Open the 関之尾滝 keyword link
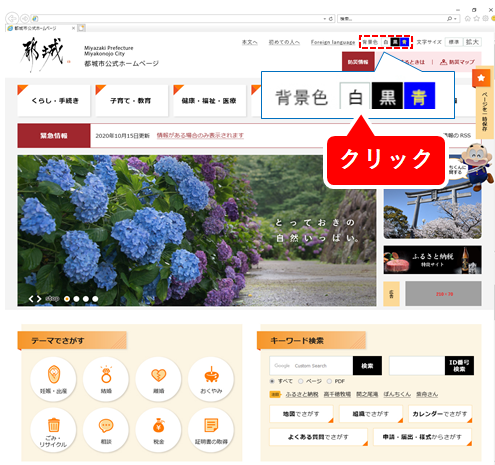Image resolution: width=495 pixels, height=465 pixels. (367, 394)
